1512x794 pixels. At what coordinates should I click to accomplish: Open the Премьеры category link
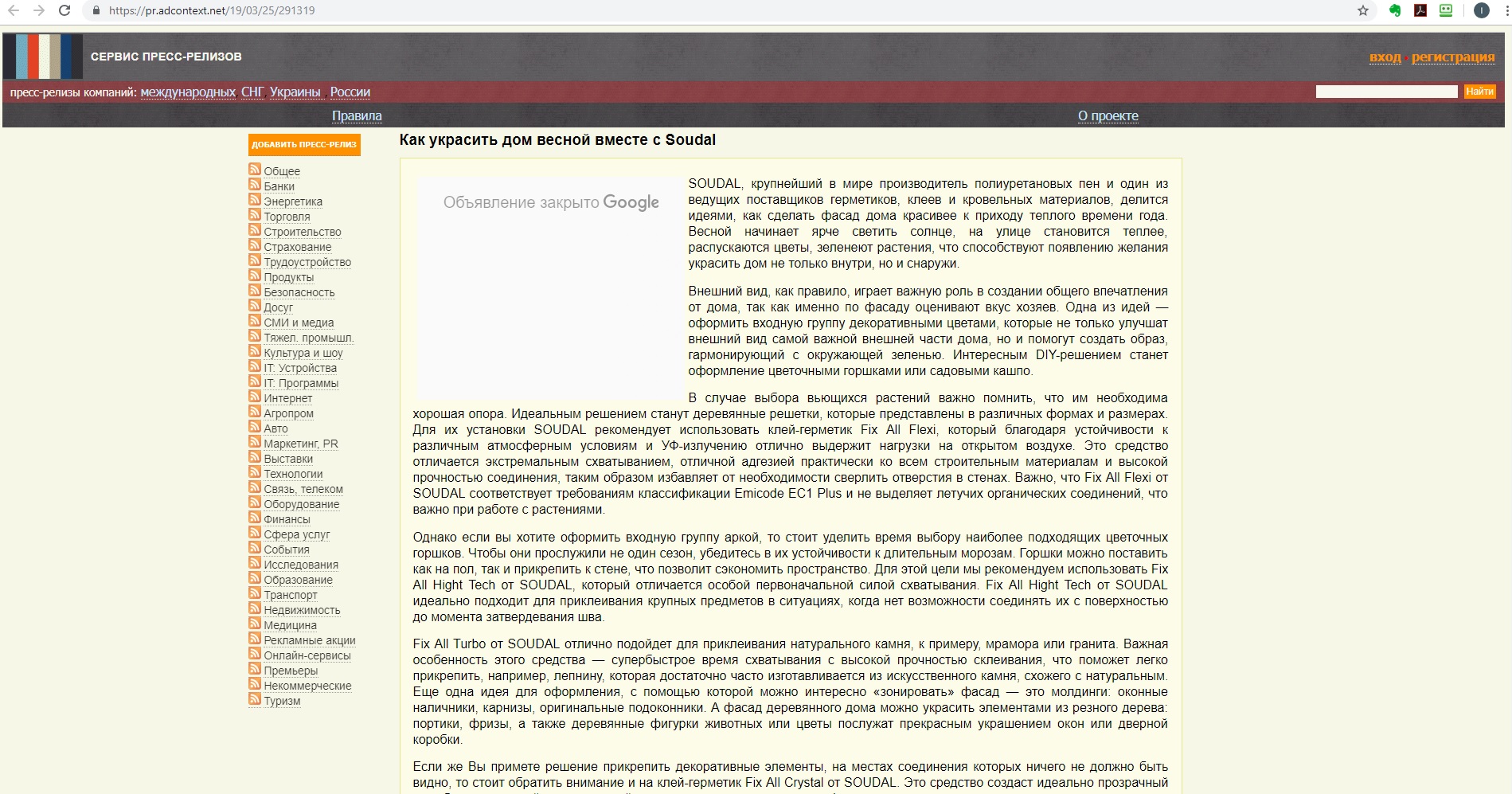[291, 671]
